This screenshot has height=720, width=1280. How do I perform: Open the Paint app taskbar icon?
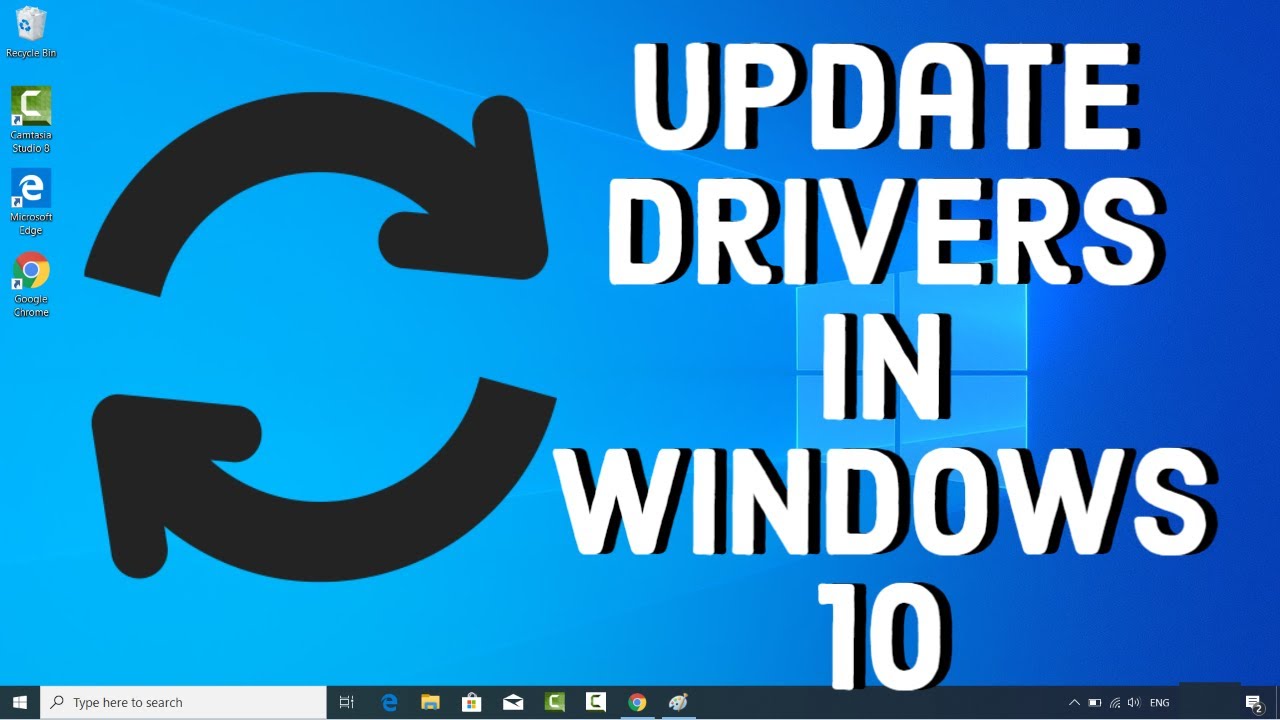tap(678, 703)
